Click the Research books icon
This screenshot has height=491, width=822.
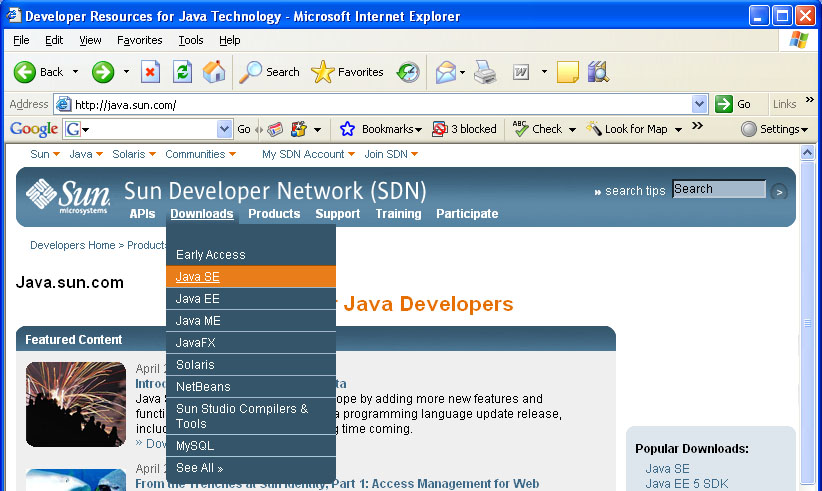click(598, 72)
